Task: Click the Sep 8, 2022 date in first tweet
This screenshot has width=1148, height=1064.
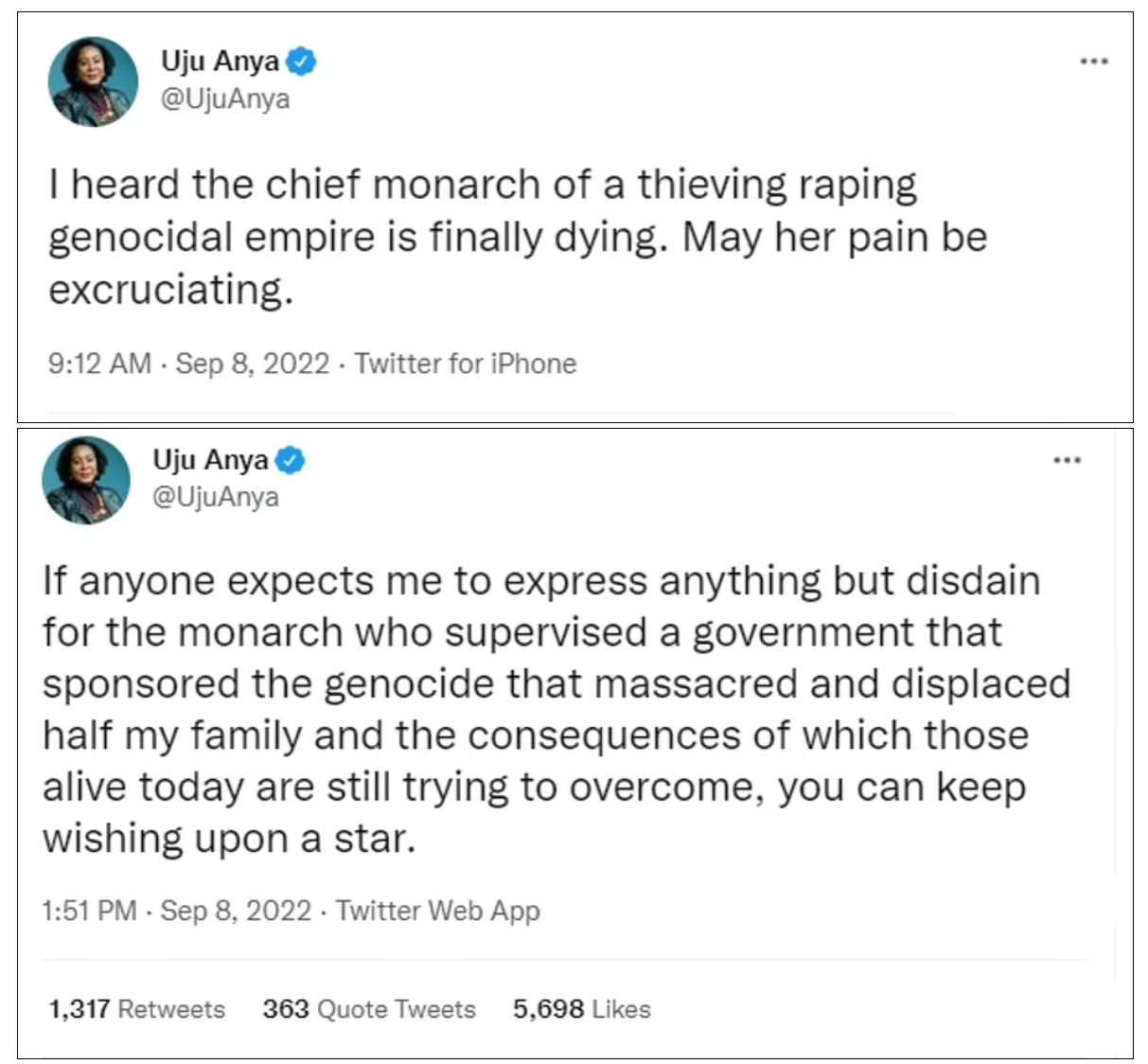Action: pos(252,364)
